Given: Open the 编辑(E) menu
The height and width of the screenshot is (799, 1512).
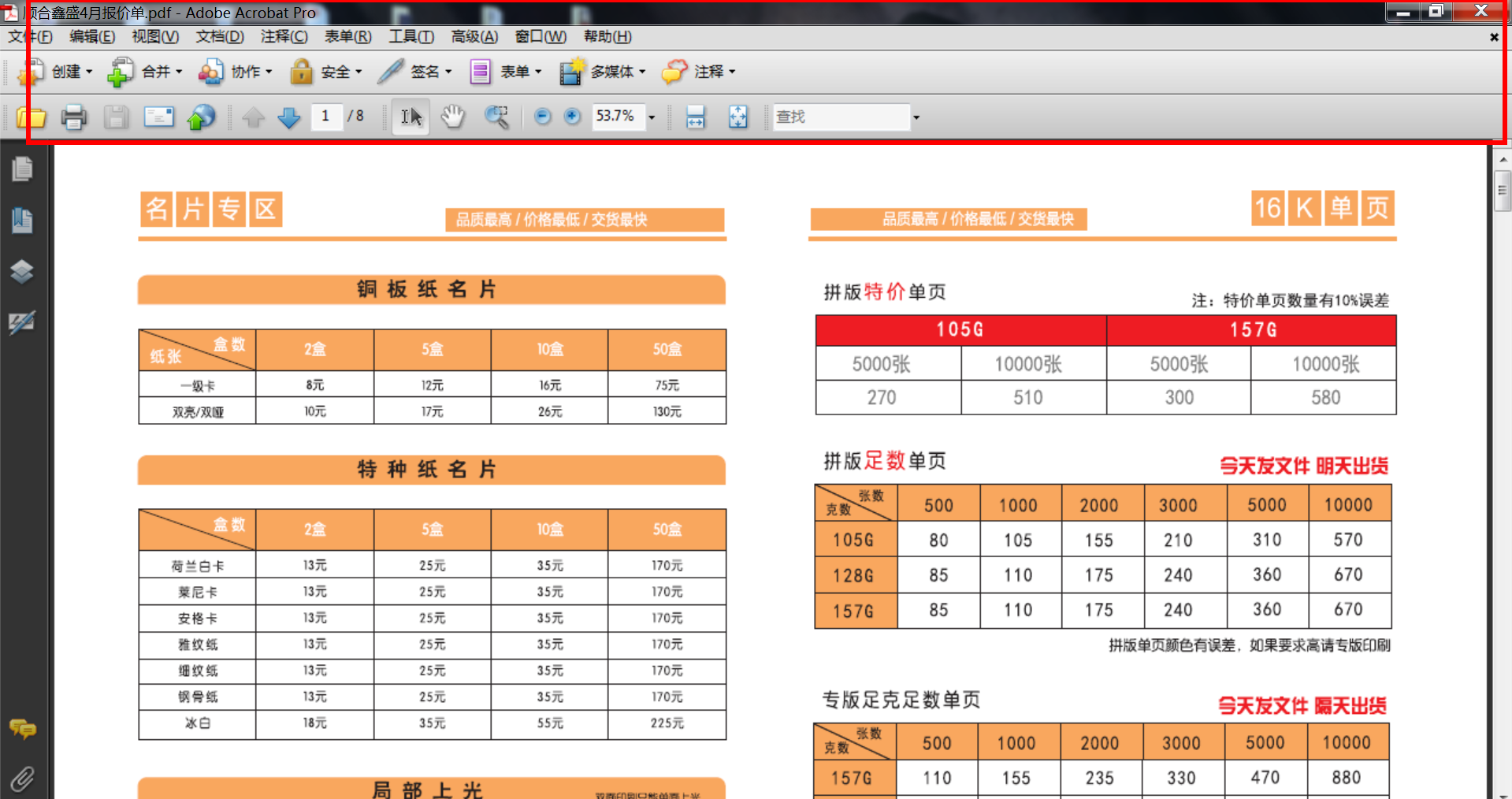Looking at the screenshot, I should [91, 37].
